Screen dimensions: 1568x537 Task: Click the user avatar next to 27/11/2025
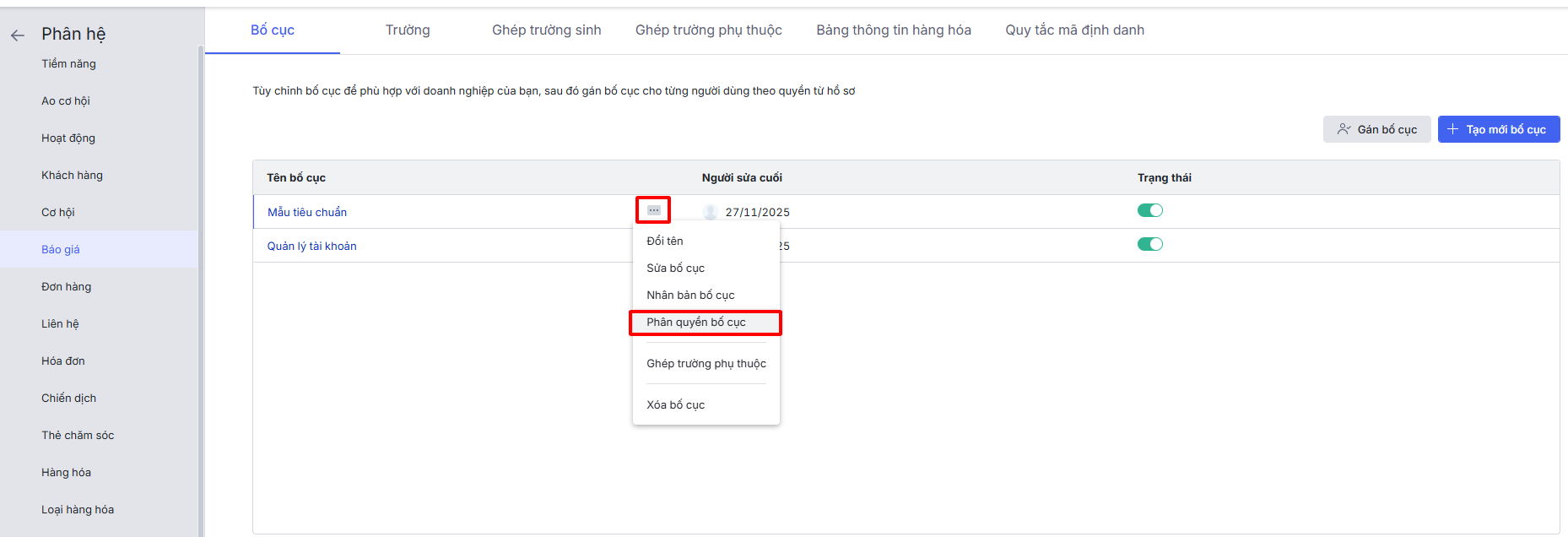click(711, 212)
